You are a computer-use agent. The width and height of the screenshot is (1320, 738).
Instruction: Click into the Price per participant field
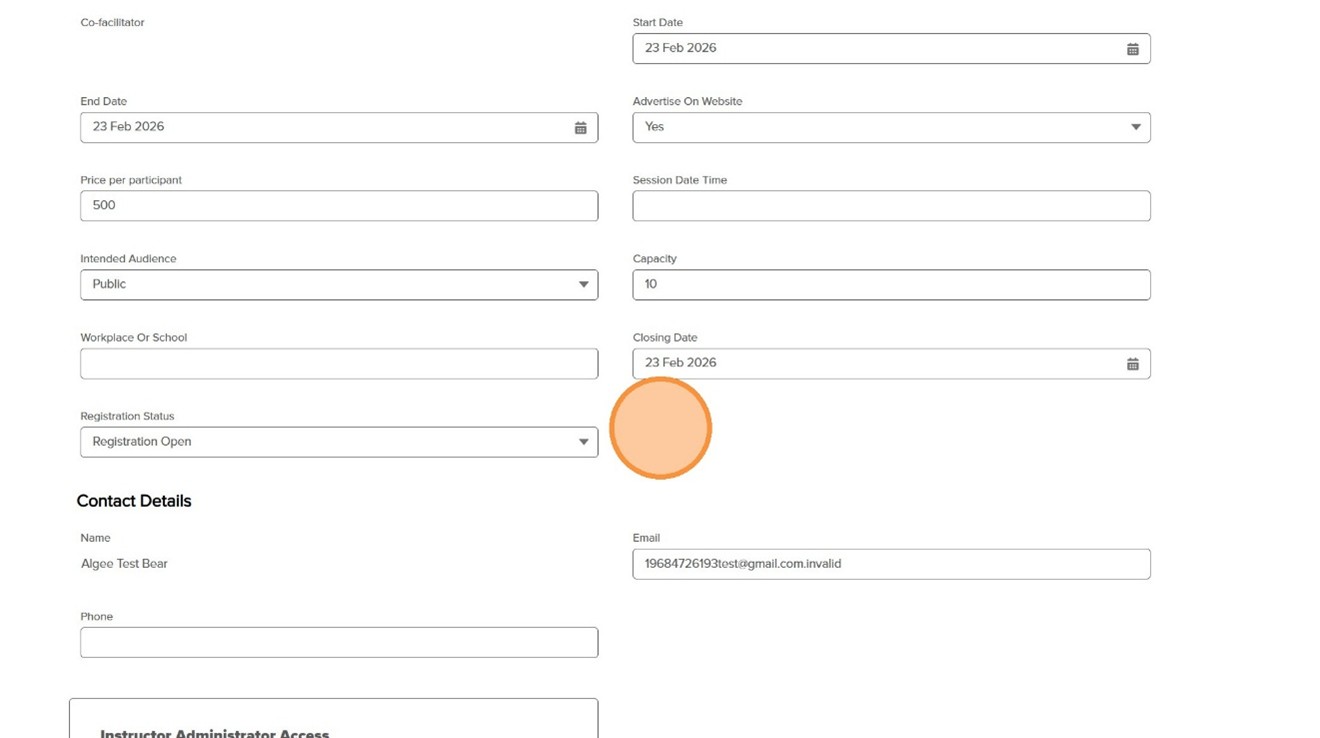pyautogui.click(x=338, y=206)
